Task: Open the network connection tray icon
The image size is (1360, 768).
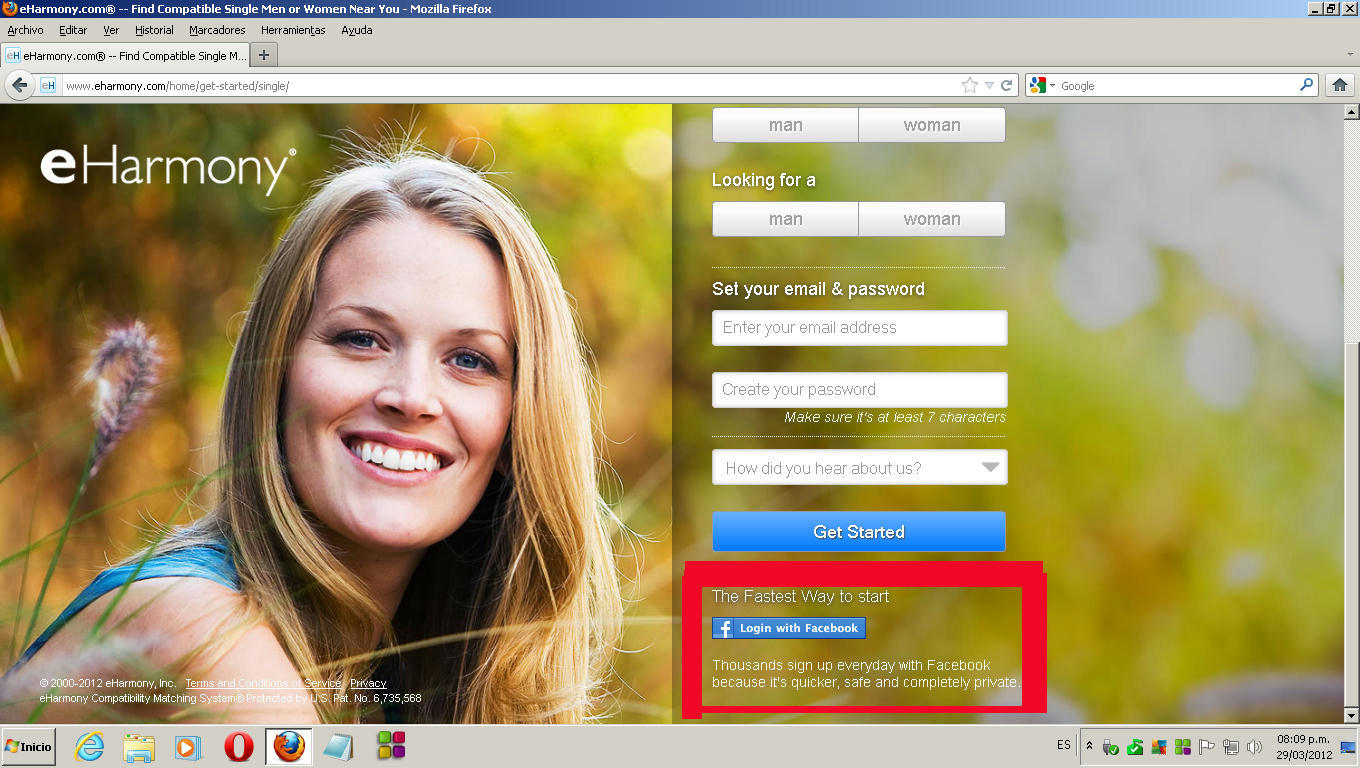Action: (1231, 747)
